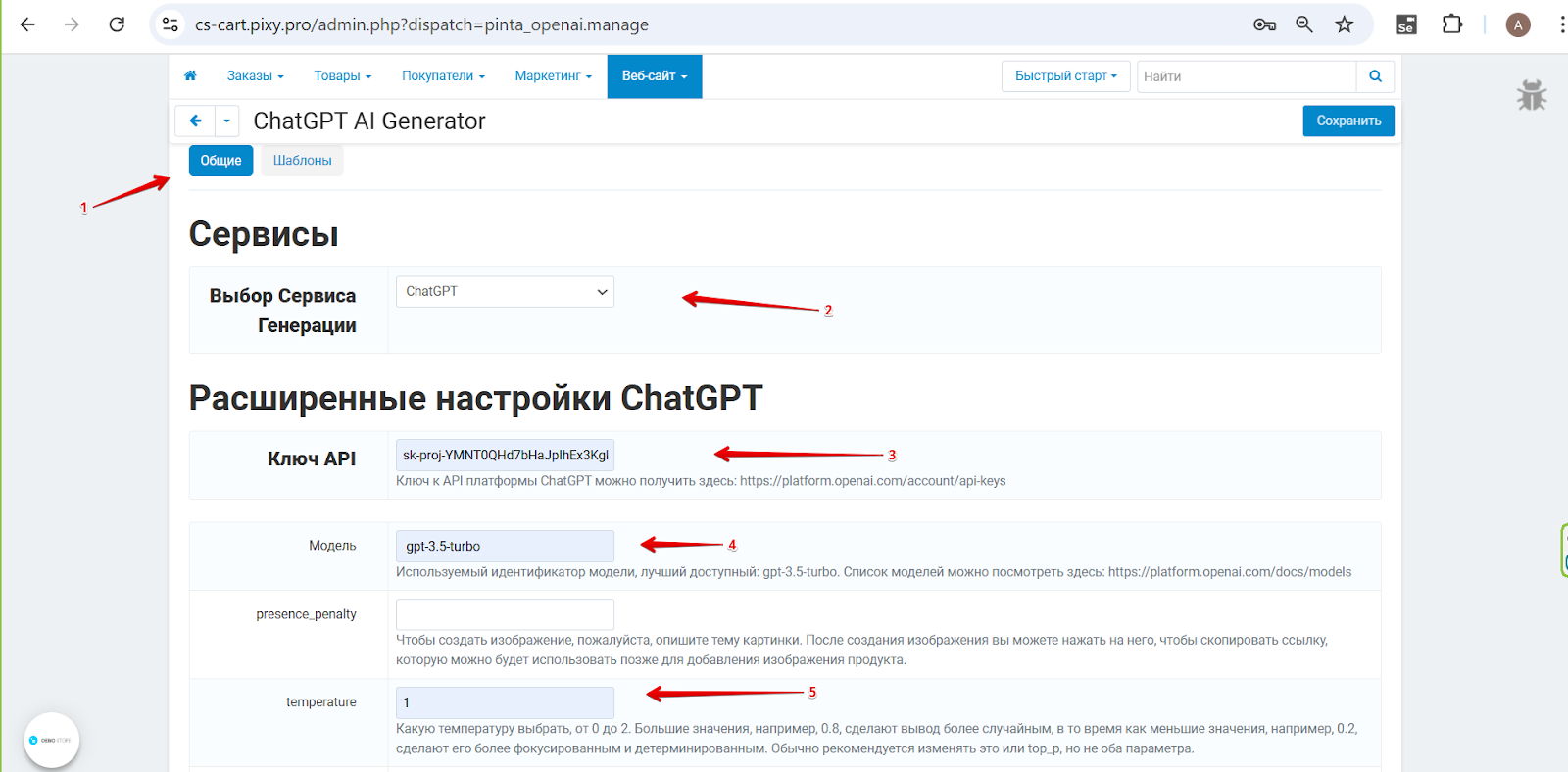Viewport: 1568px width, 772px height.
Task: Open the Покупатели menu
Action: click(x=443, y=75)
